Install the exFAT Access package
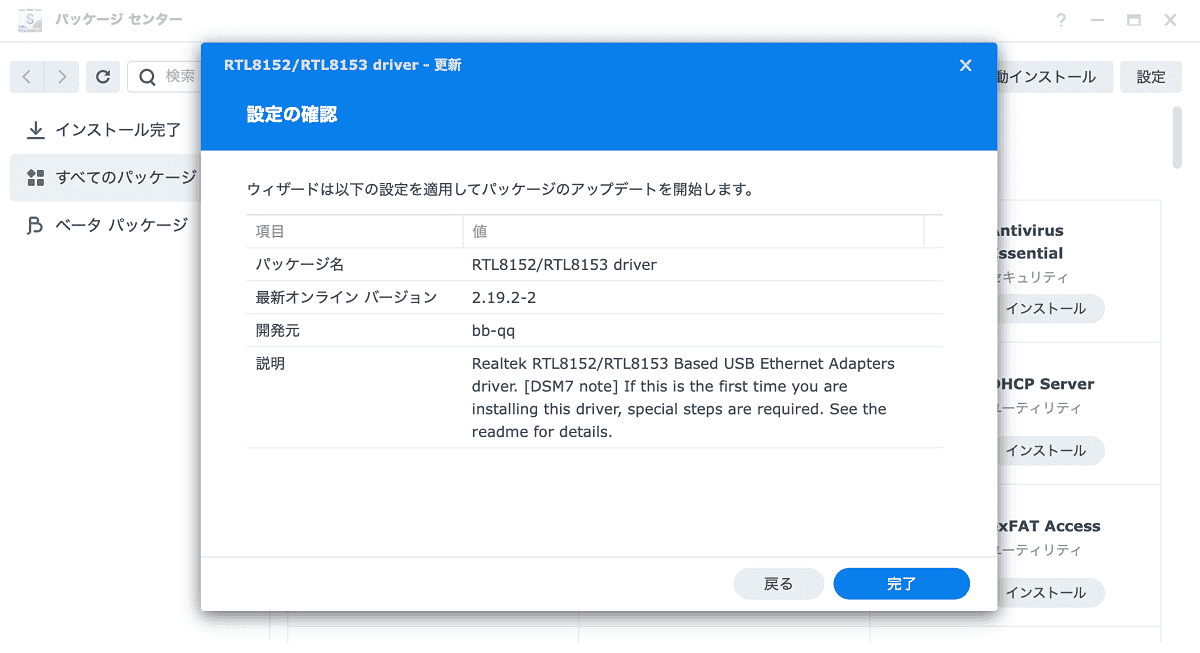The height and width of the screenshot is (653, 1200). click(1048, 592)
